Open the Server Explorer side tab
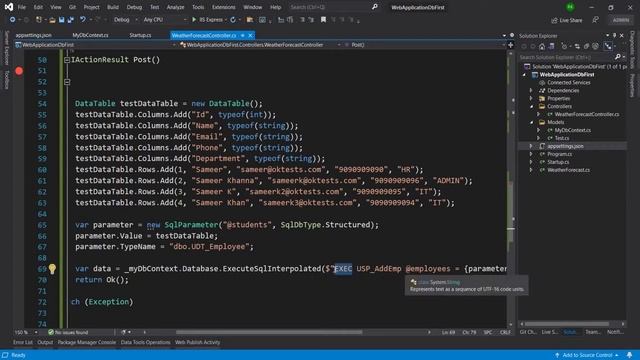 pos(6,48)
